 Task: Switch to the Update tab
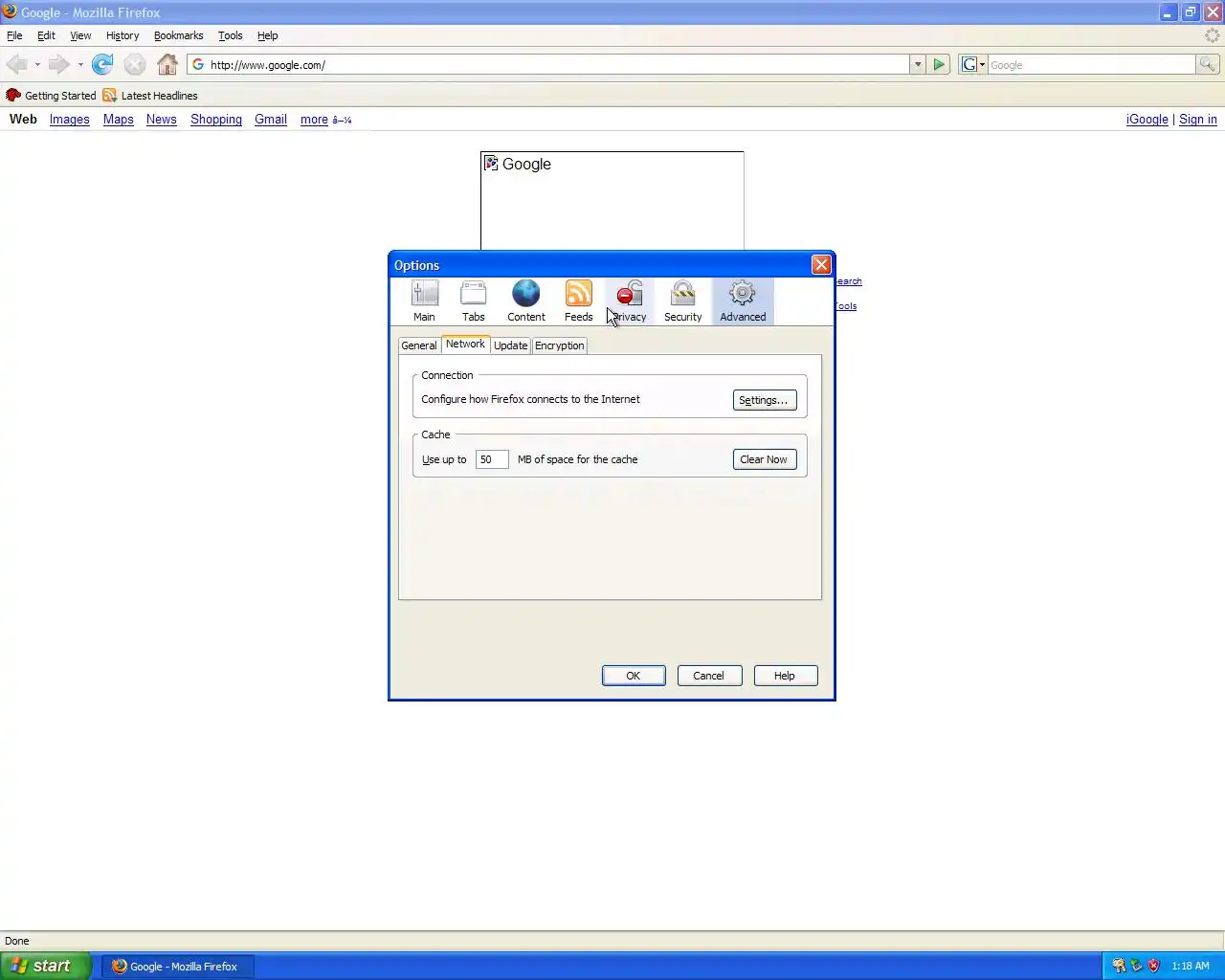tap(511, 345)
